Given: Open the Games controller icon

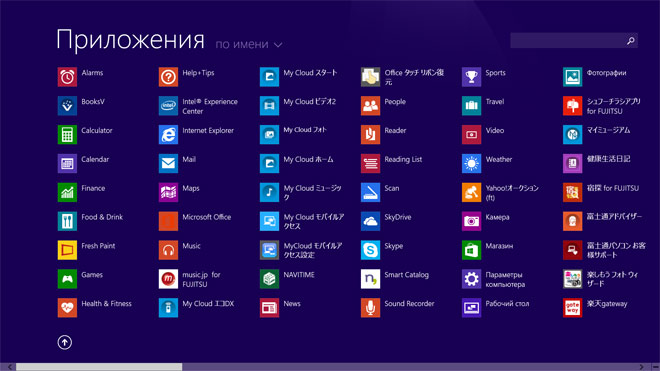Looking at the screenshot, I should click(x=67, y=279).
